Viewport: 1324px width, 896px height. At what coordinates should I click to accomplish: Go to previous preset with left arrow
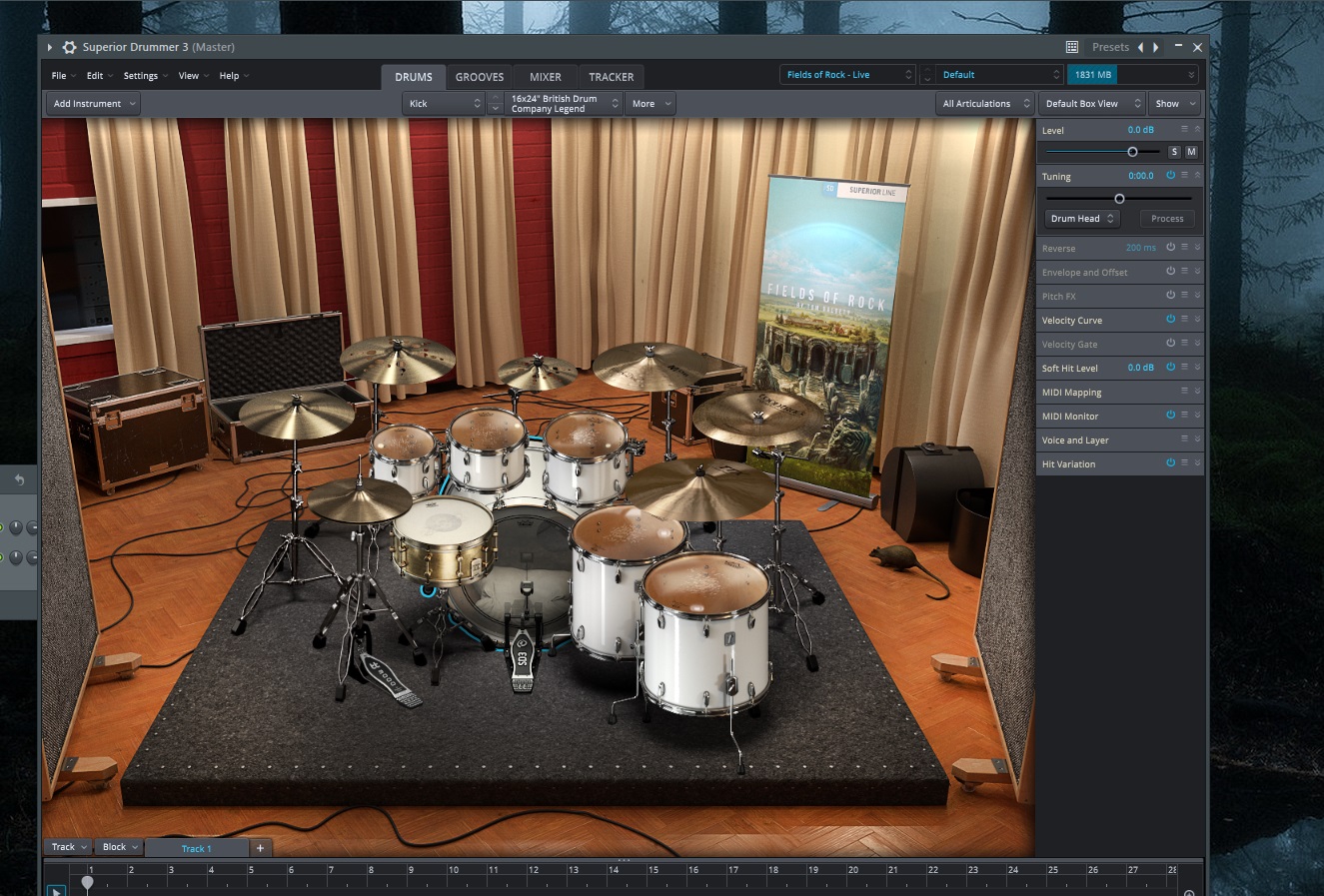[1140, 47]
